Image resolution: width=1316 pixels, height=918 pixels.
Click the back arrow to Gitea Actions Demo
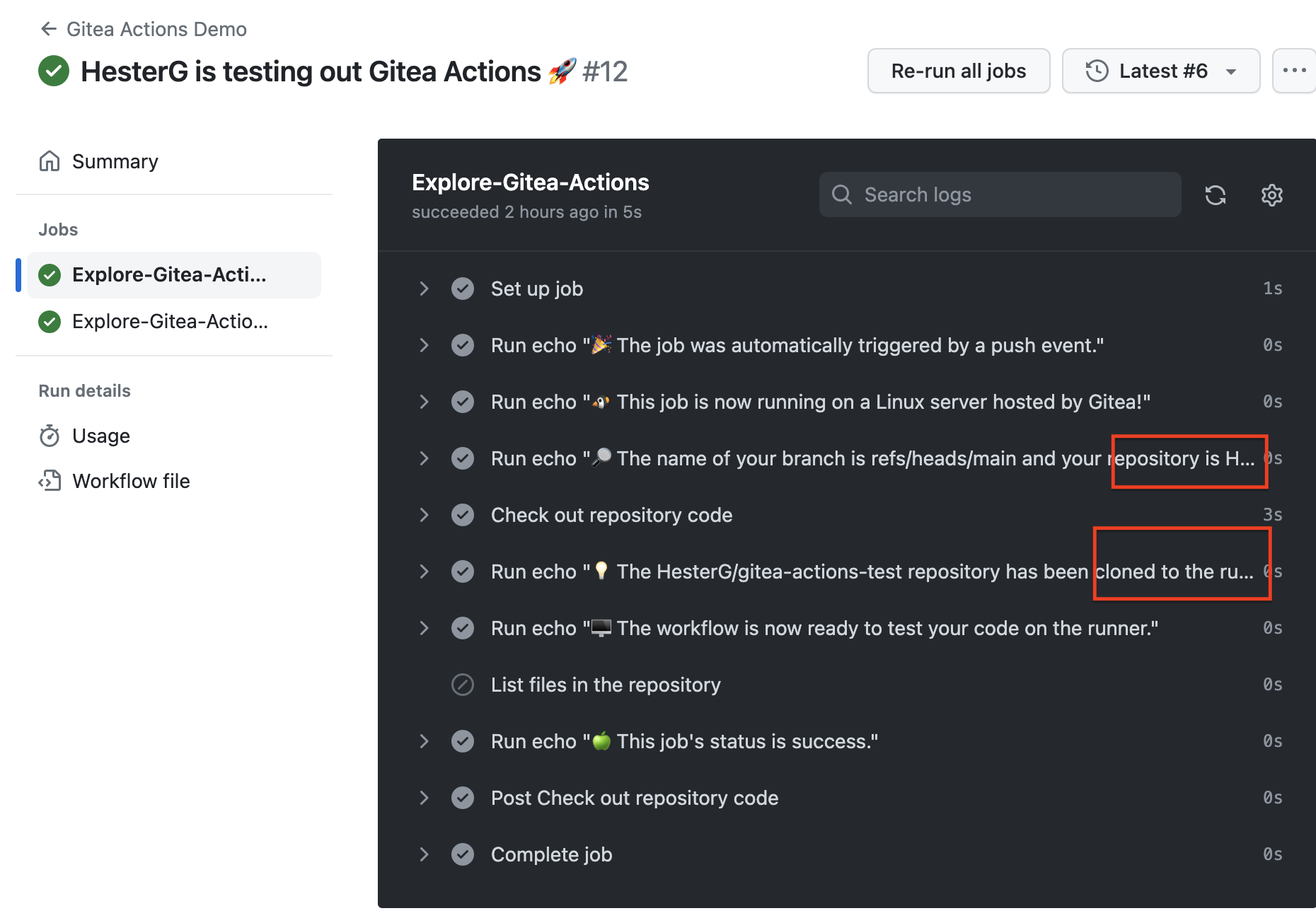point(47,28)
